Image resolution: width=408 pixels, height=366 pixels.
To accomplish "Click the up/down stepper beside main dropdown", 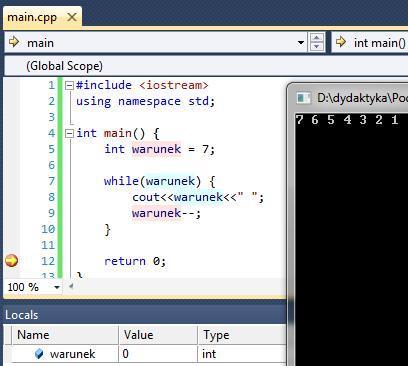I will click(x=316, y=42).
